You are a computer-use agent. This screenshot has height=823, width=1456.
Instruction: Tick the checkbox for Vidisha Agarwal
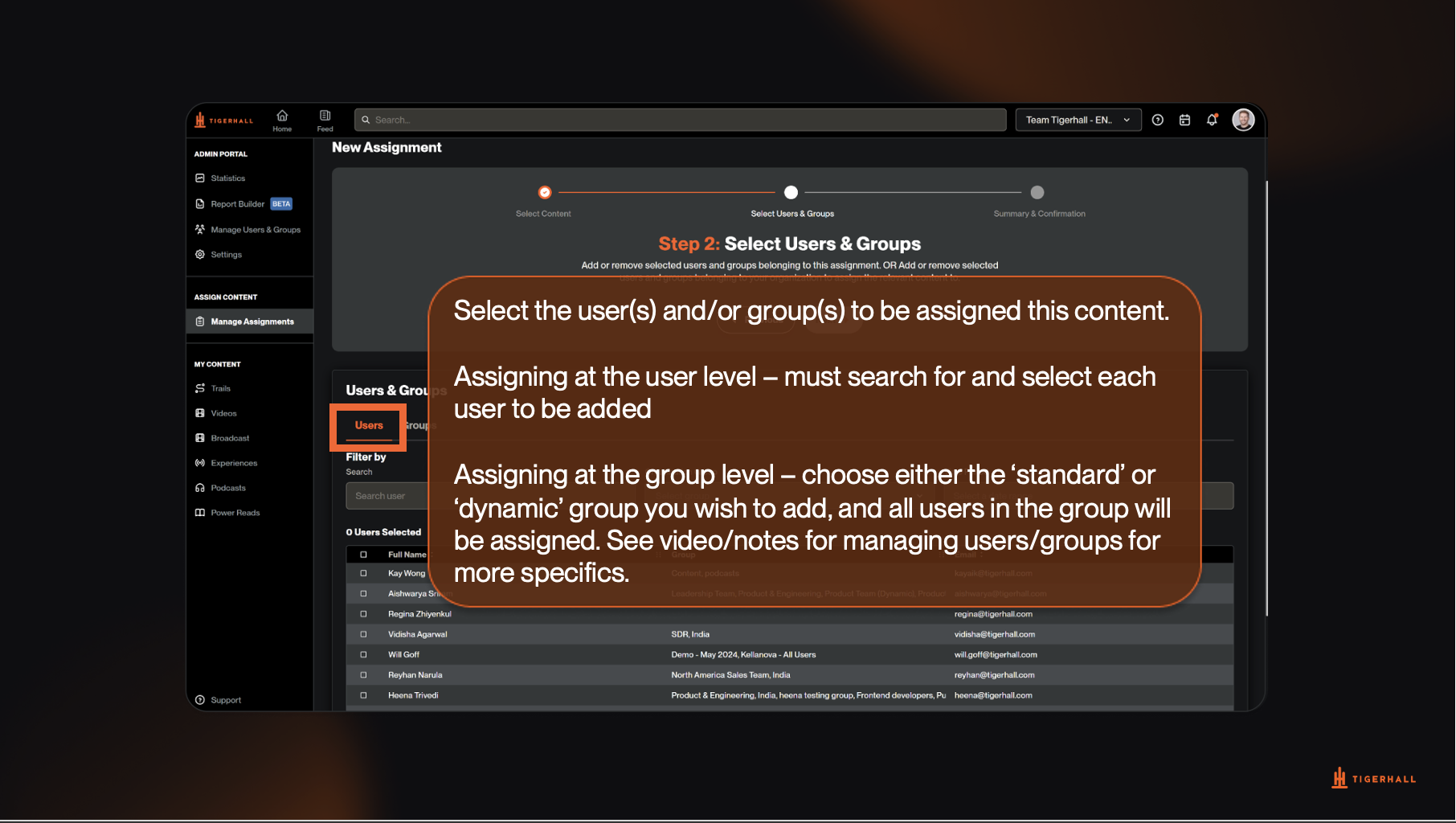363,635
